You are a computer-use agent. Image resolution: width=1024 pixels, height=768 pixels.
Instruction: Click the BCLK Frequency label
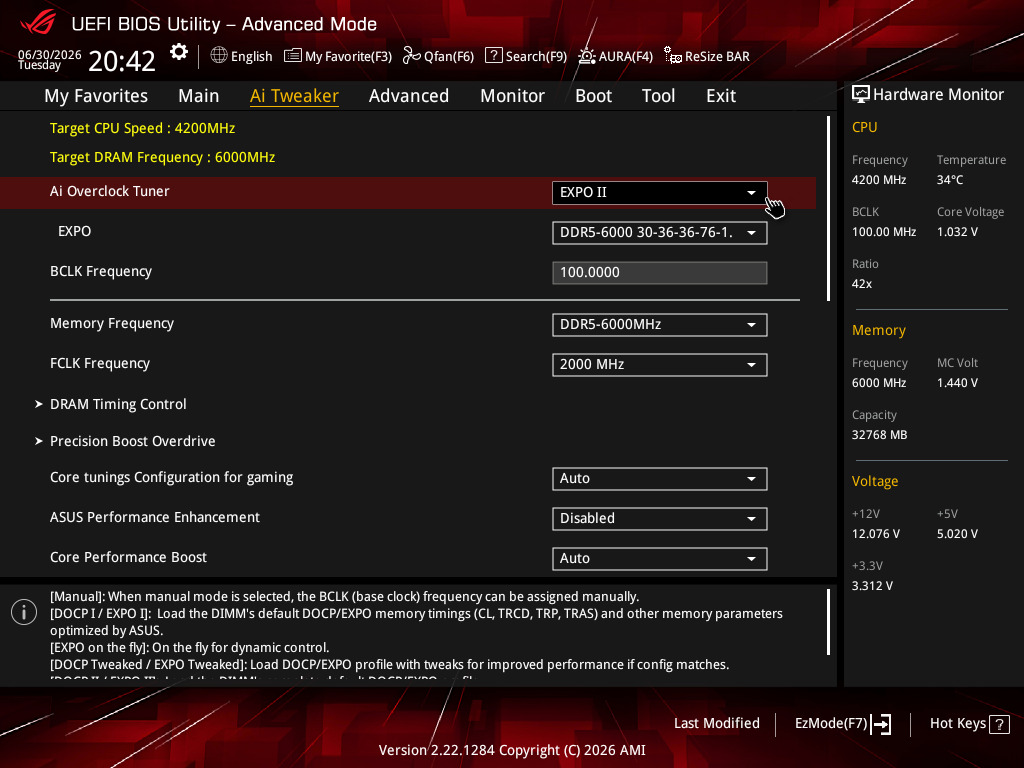tap(101, 271)
